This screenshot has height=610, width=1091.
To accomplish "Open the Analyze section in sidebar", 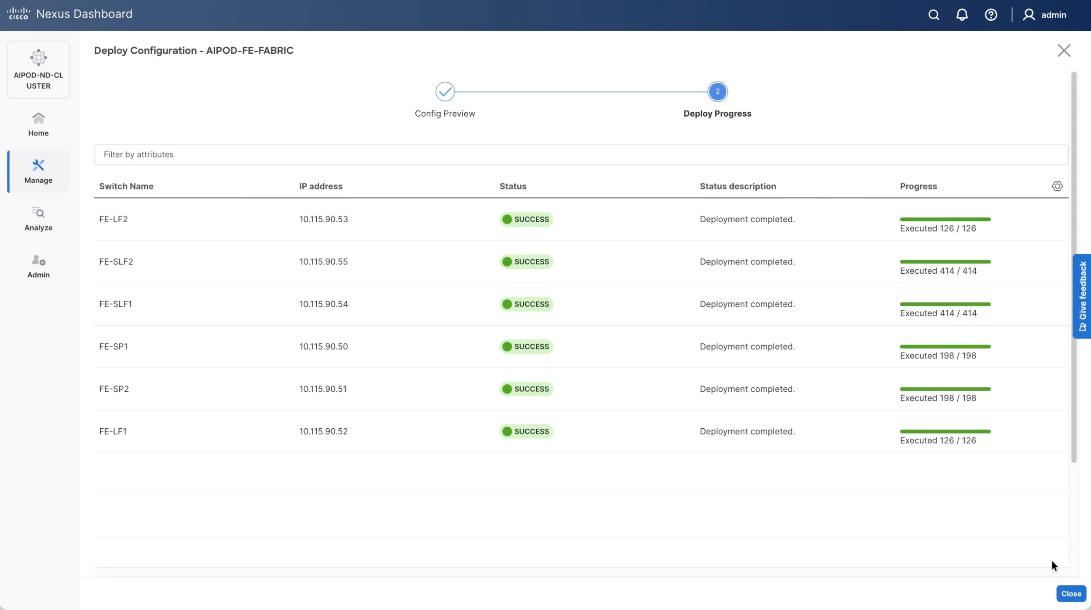I will [38, 218].
